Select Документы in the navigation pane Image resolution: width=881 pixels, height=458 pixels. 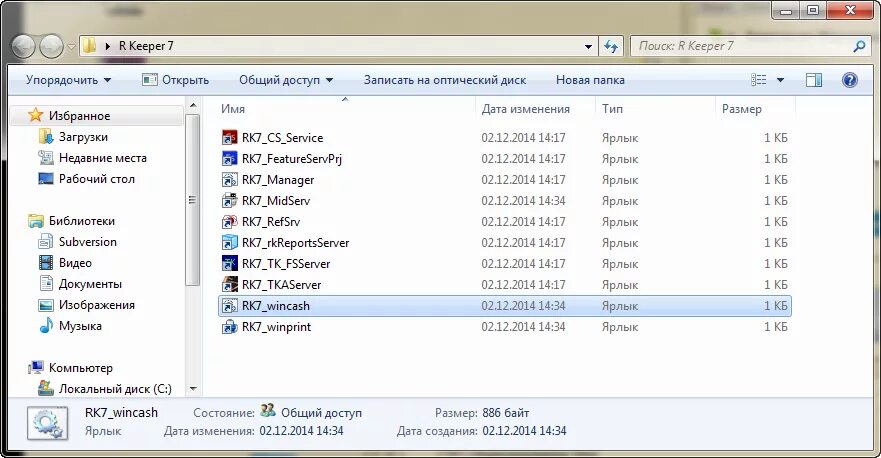coord(90,284)
